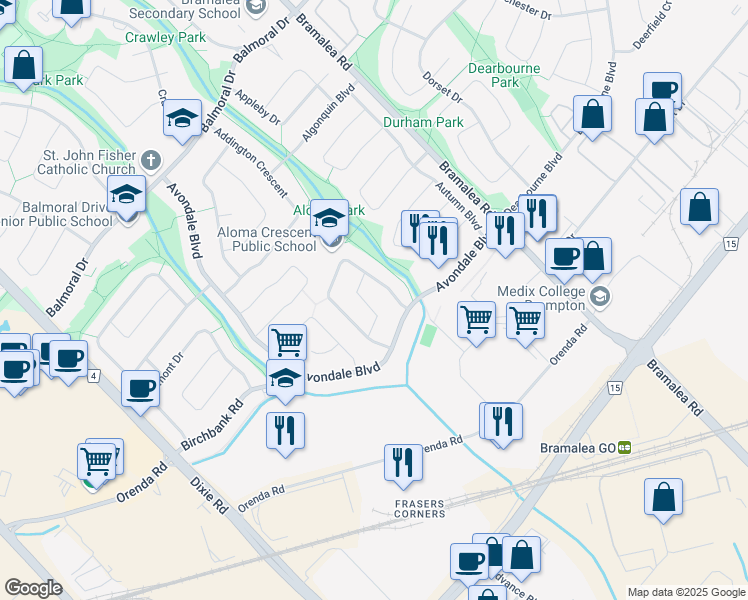This screenshot has width=748, height=600.
Task: Click the 'Dixie Rd' street label
Action: [209, 495]
